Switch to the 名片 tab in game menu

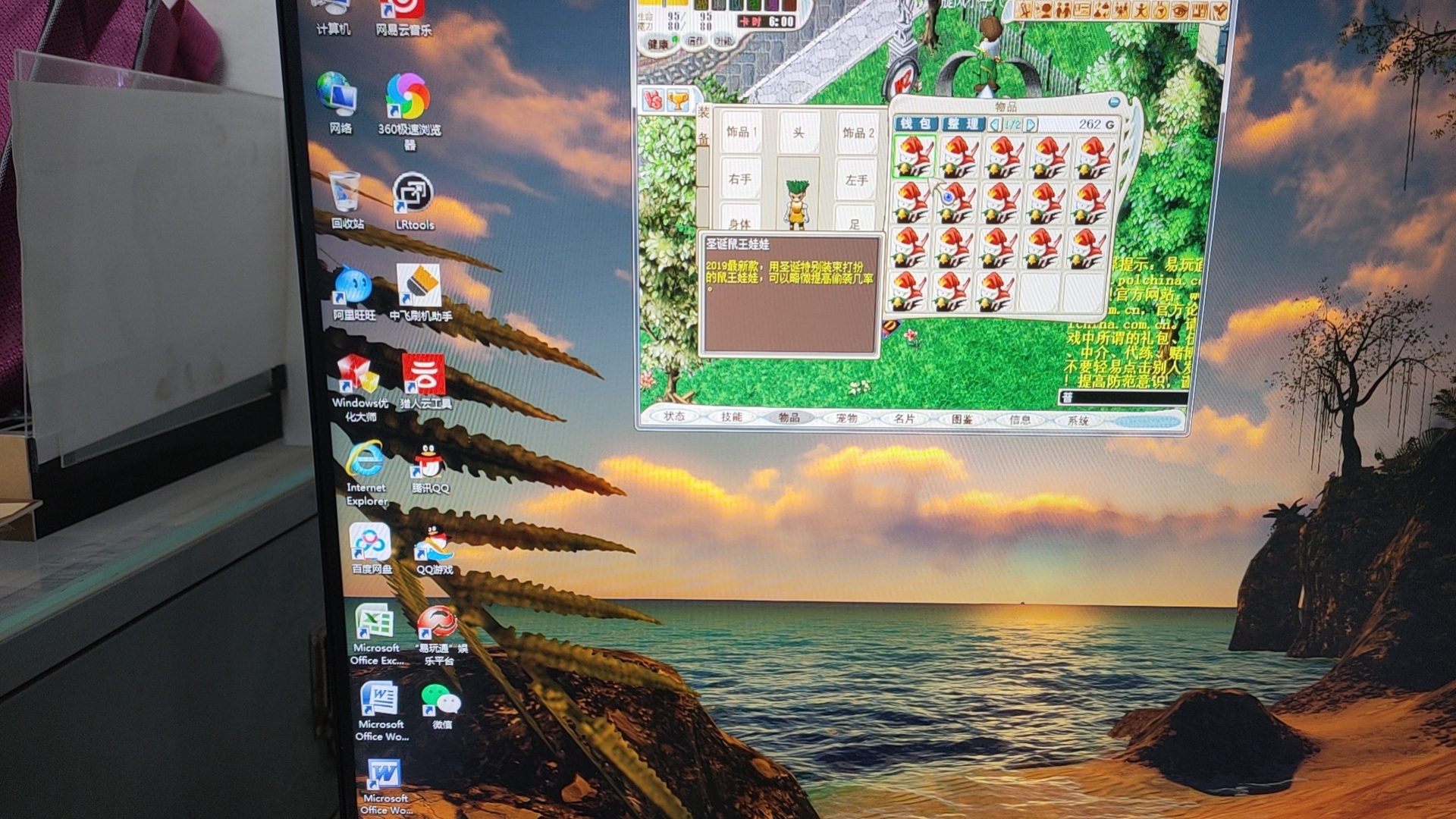point(904,419)
